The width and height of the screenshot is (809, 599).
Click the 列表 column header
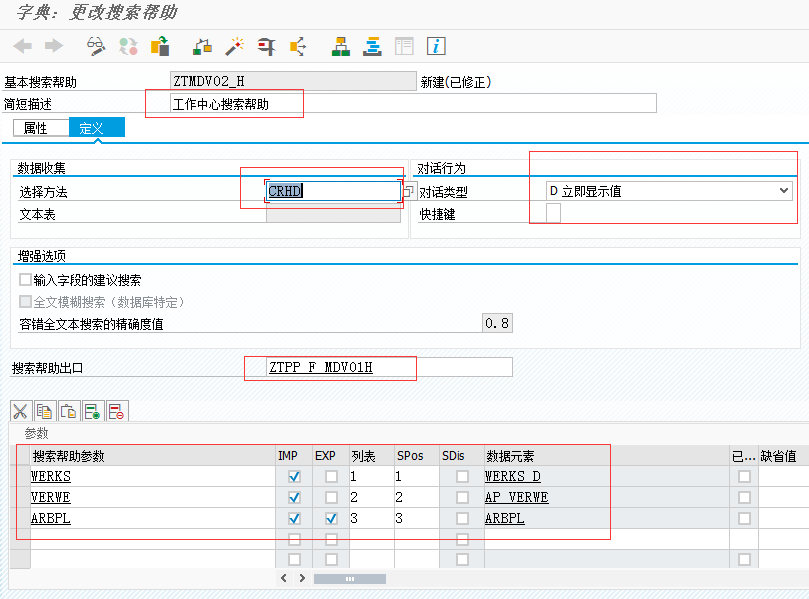[x=372, y=456]
